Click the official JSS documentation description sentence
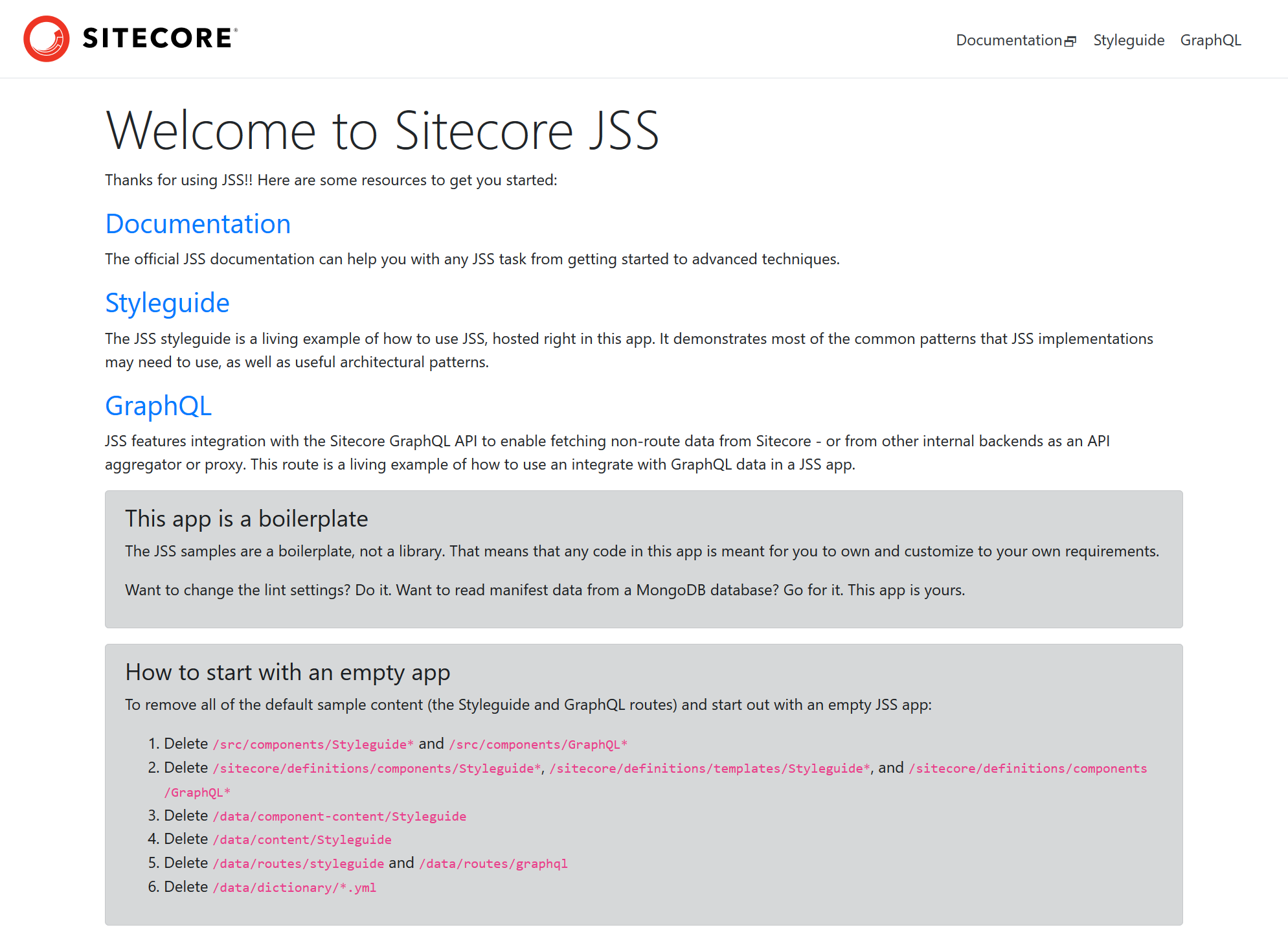 472,259
